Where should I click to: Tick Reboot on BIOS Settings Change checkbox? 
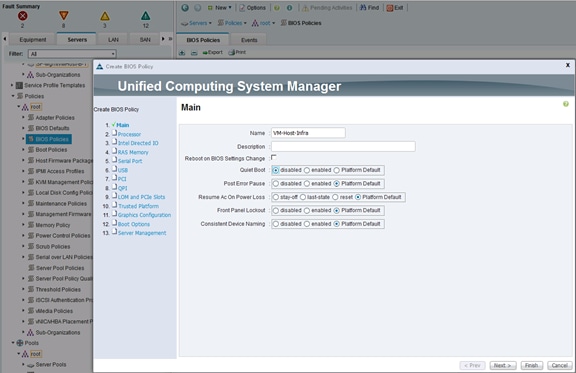point(274,157)
